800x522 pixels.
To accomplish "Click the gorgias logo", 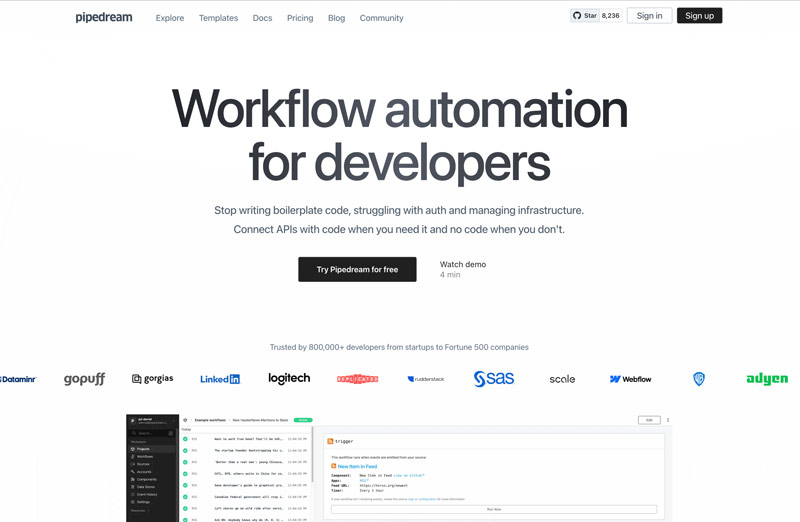I will [x=153, y=379].
